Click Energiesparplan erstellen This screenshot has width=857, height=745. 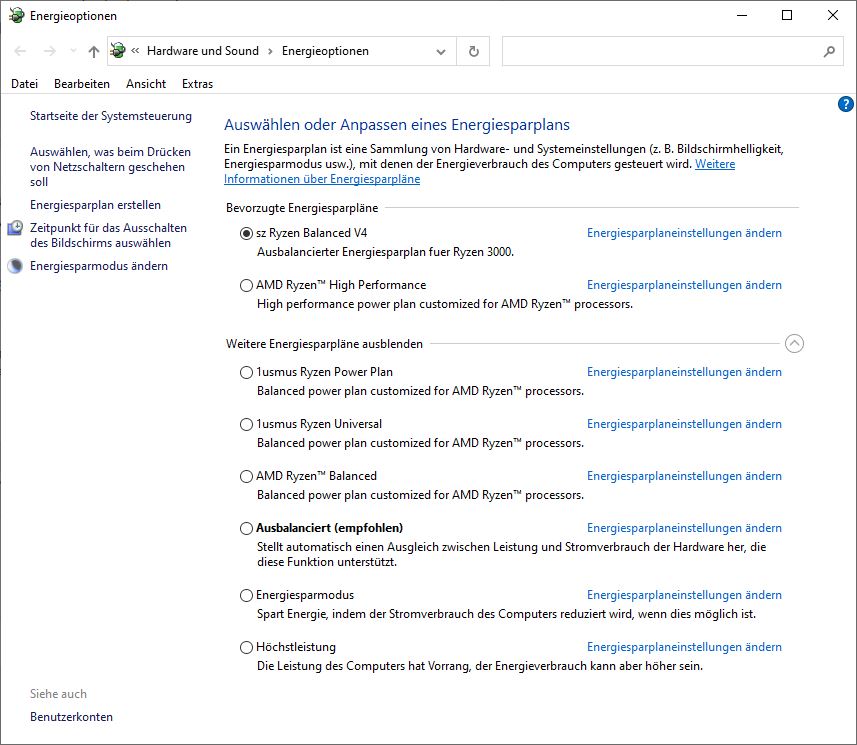coord(96,205)
